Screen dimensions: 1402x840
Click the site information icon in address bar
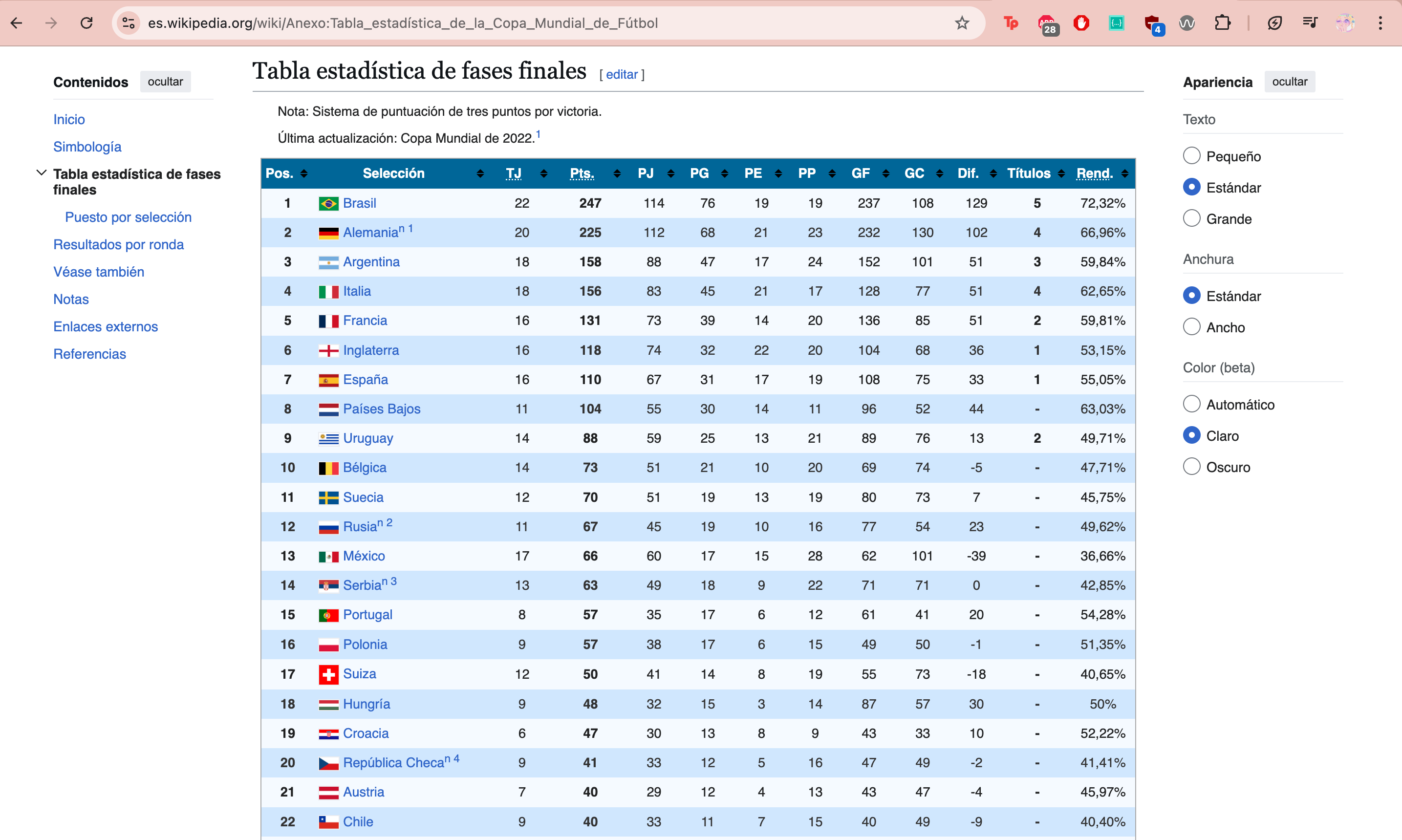click(x=129, y=23)
